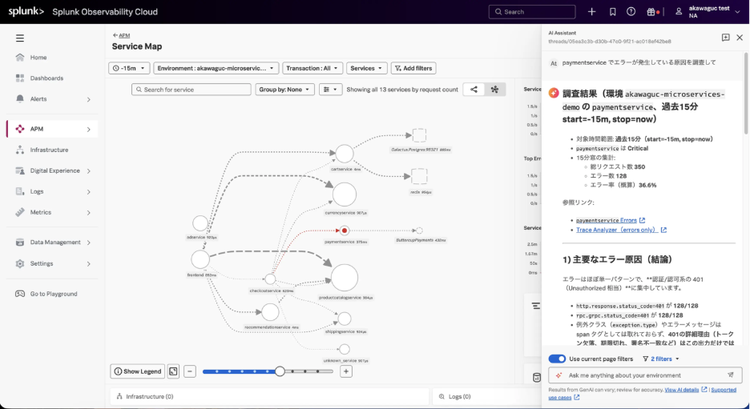The height and width of the screenshot is (409, 750).
Task: Toggle Use current page filters switch
Action: (557, 359)
